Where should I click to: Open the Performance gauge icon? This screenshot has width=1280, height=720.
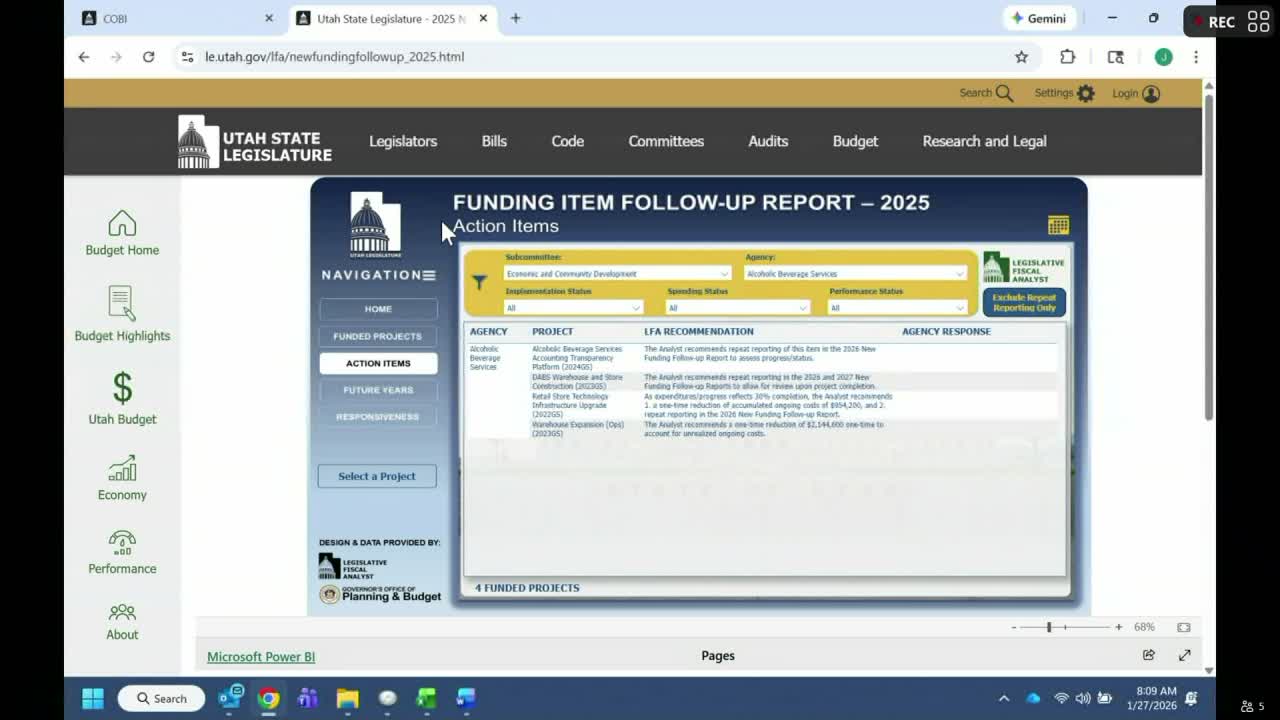click(122, 543)
